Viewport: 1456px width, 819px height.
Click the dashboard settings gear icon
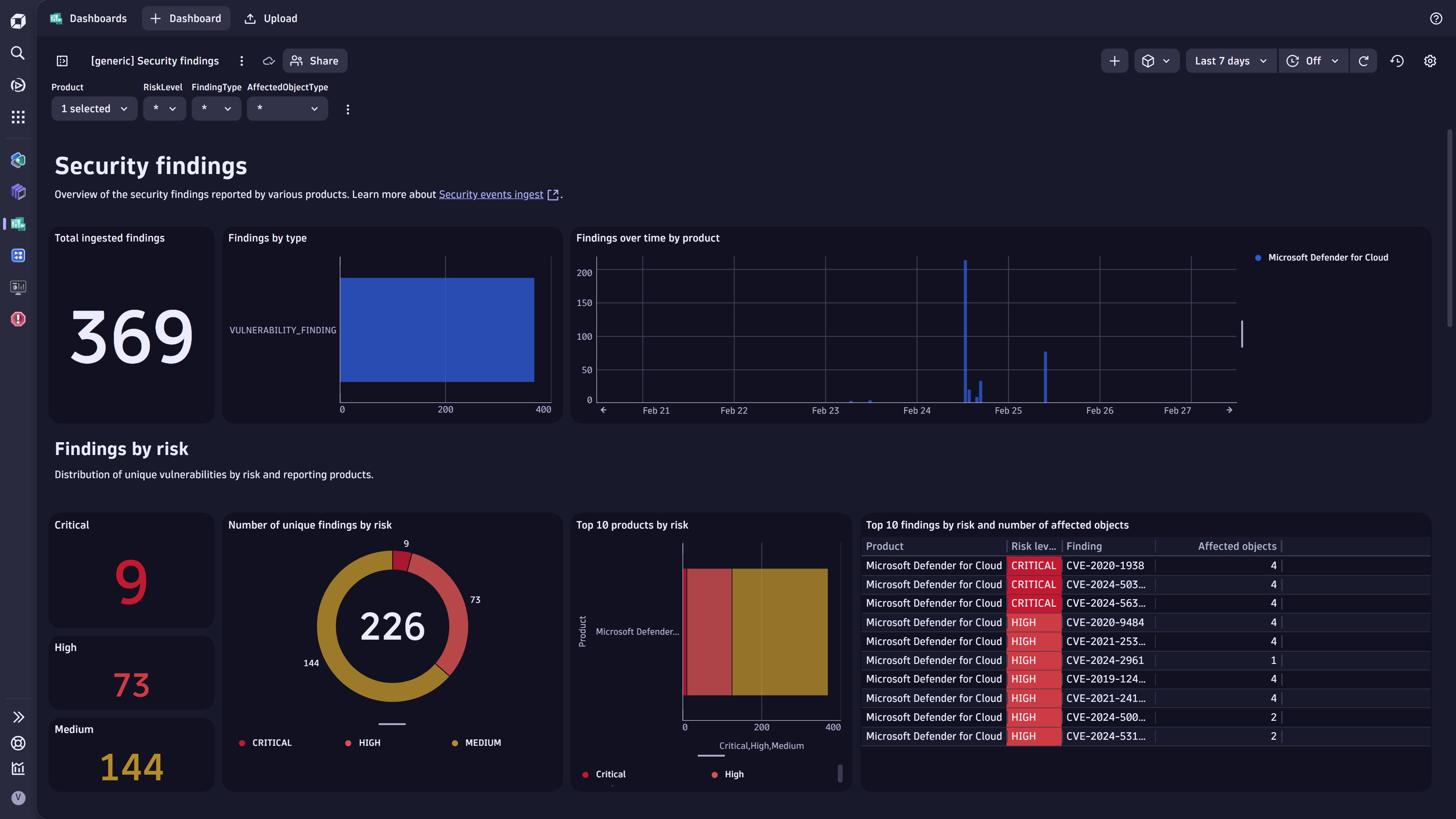coord(1430,61)
